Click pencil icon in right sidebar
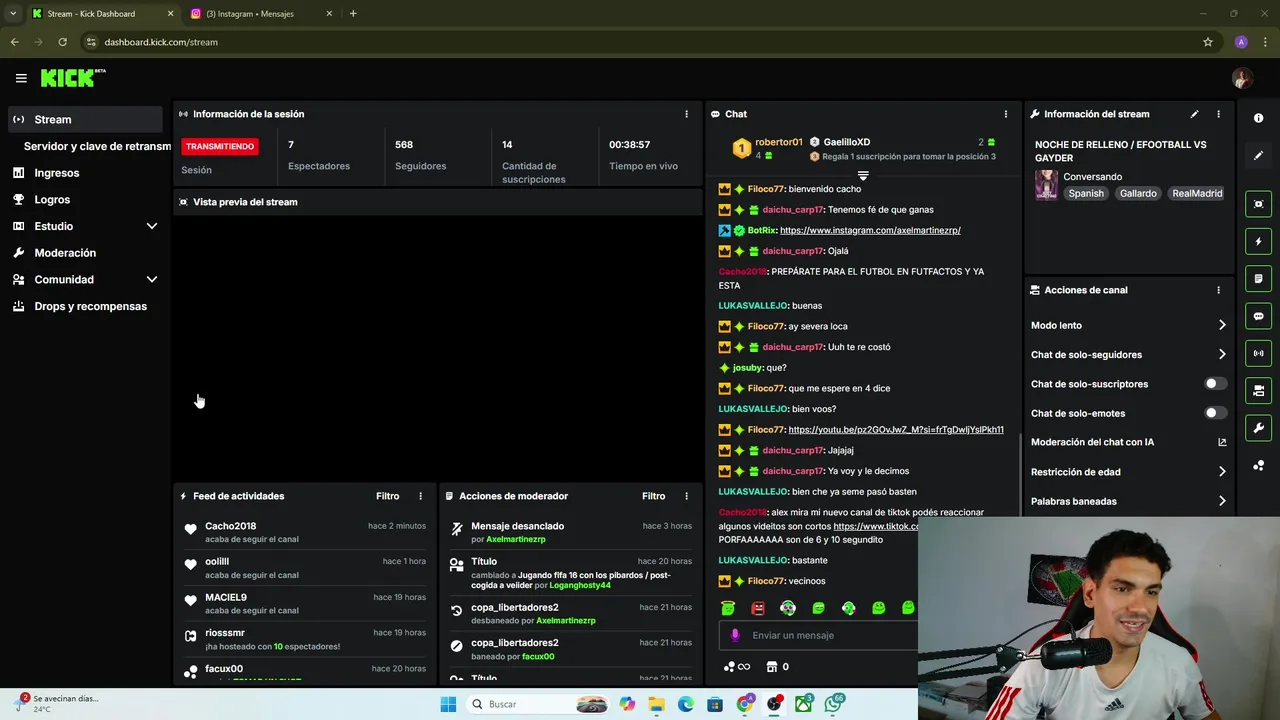Screen dimensions: 1280x720 click(x=1258, y=155)
